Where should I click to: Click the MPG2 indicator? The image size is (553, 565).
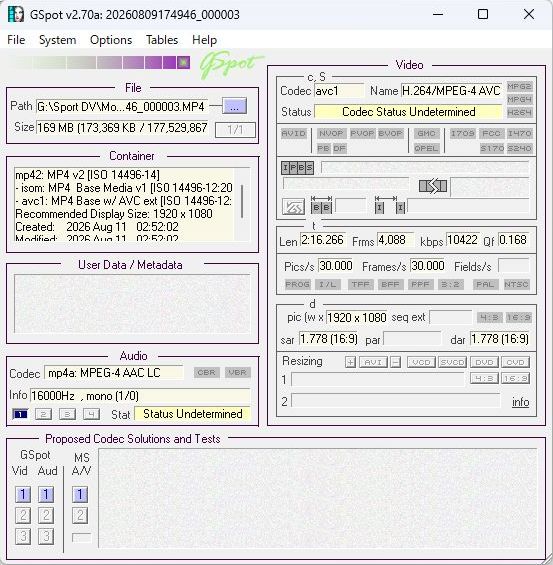[x=519, y=86]
